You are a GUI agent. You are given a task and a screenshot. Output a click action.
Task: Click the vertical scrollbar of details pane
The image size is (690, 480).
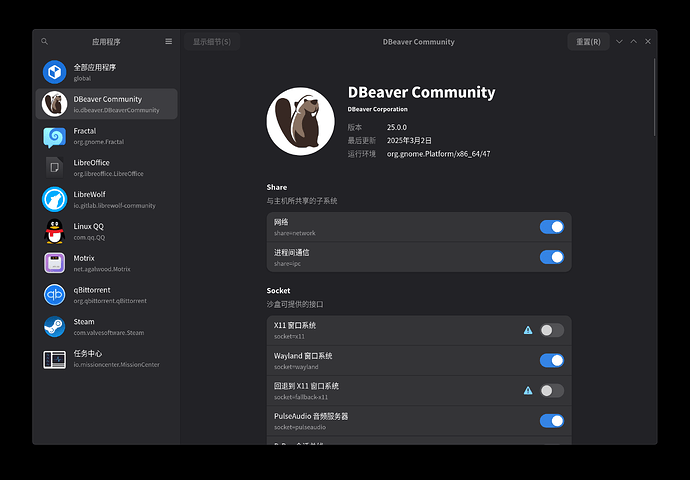point(654,97)
